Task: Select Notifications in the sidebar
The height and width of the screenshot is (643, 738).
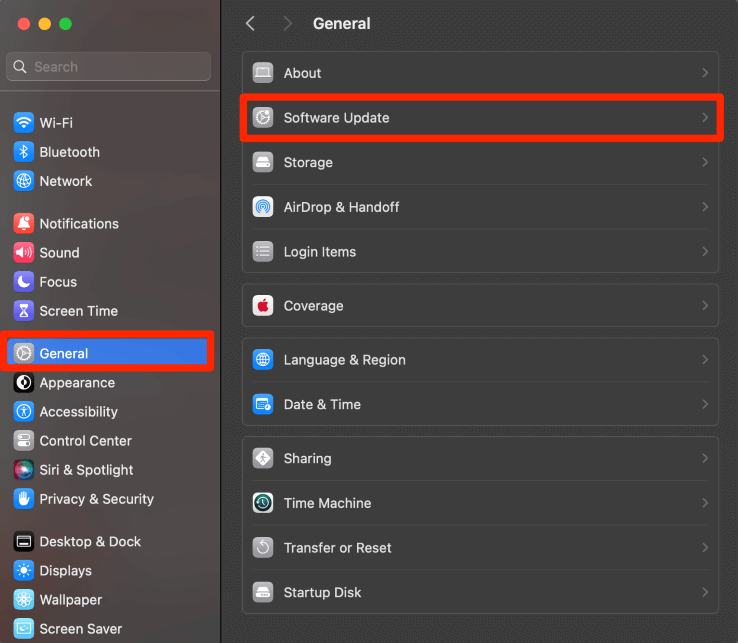Action: point(79,224)
